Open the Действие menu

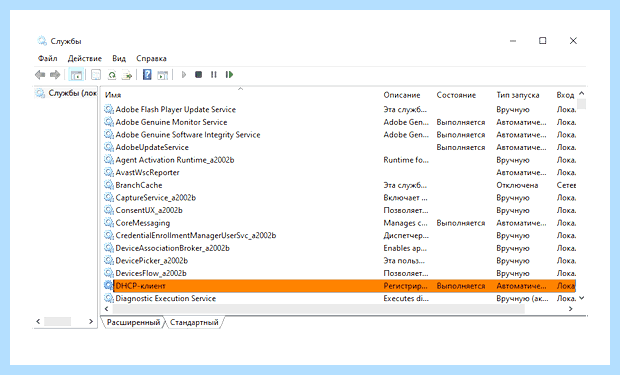pyautogui.click(x=85, y=59)
